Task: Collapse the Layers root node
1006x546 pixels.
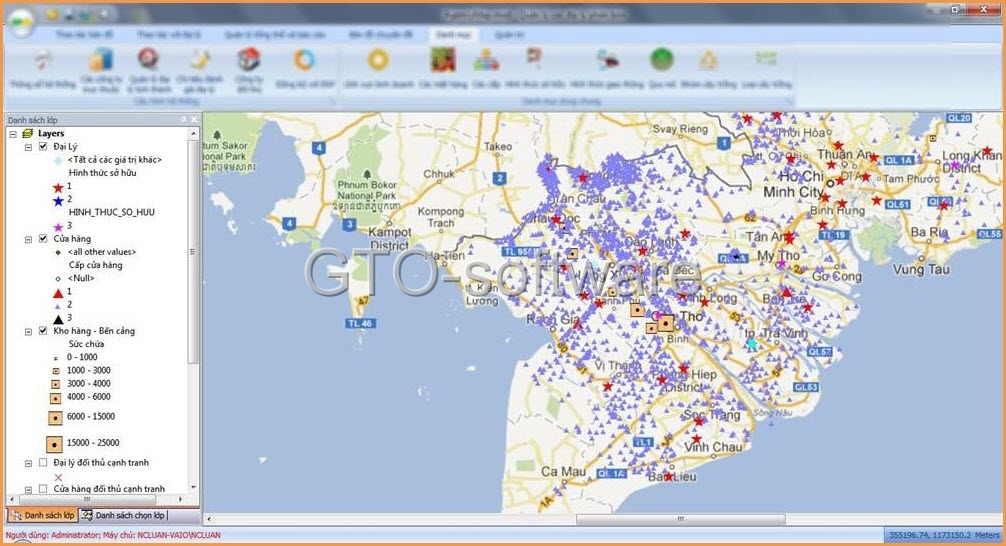Action: [x=13, y=133]
